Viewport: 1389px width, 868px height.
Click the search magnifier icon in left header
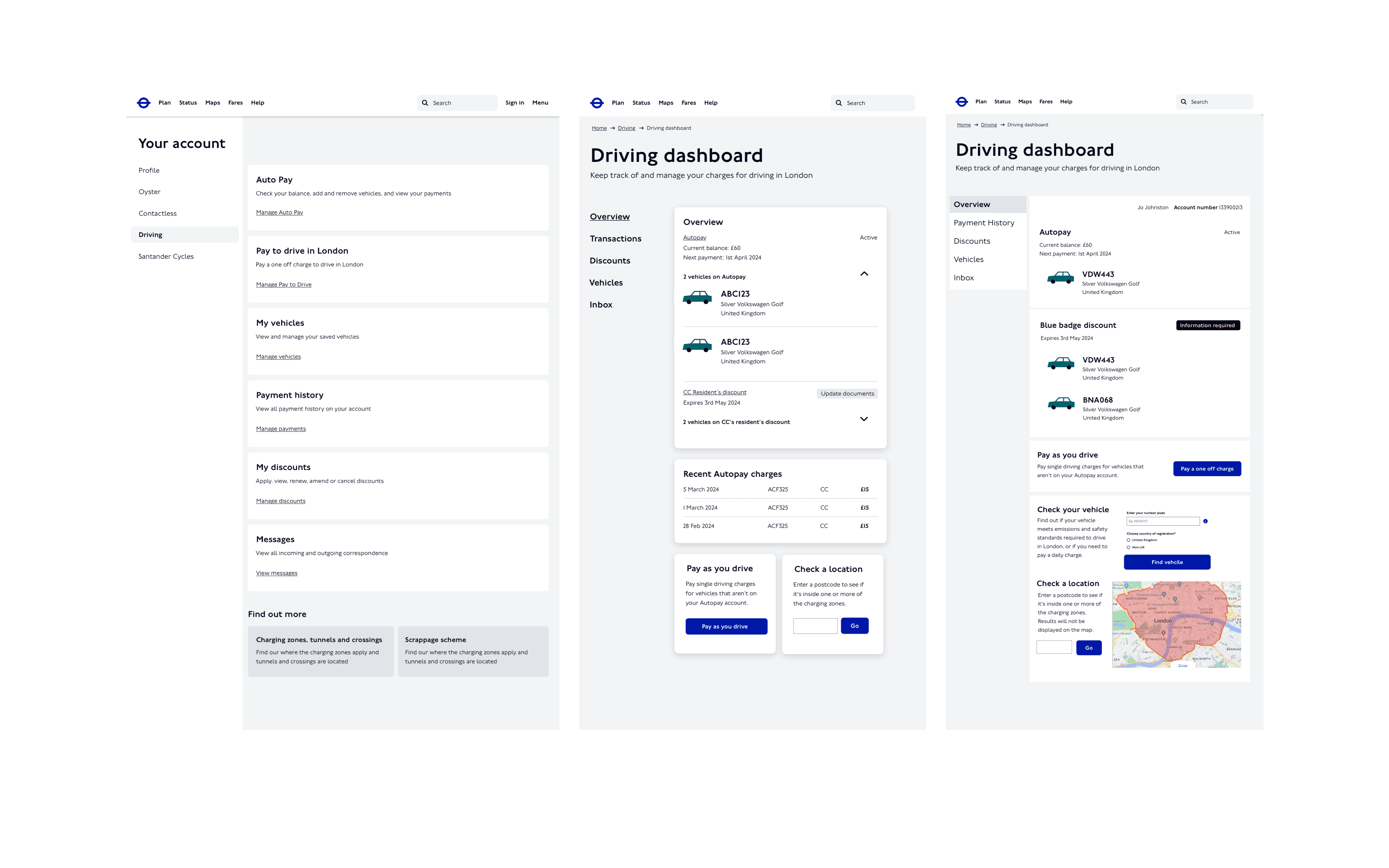click(425, 103)
